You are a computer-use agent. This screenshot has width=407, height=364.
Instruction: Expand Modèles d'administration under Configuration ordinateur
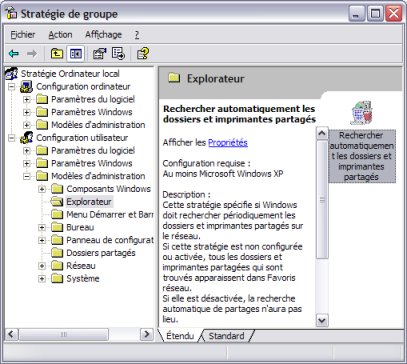pos(27,125)
